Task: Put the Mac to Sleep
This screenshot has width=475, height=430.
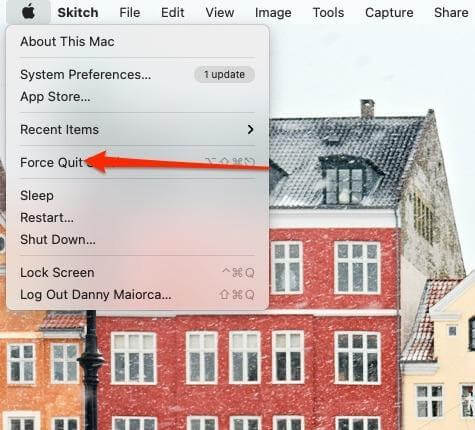Action: click(137, 195)
